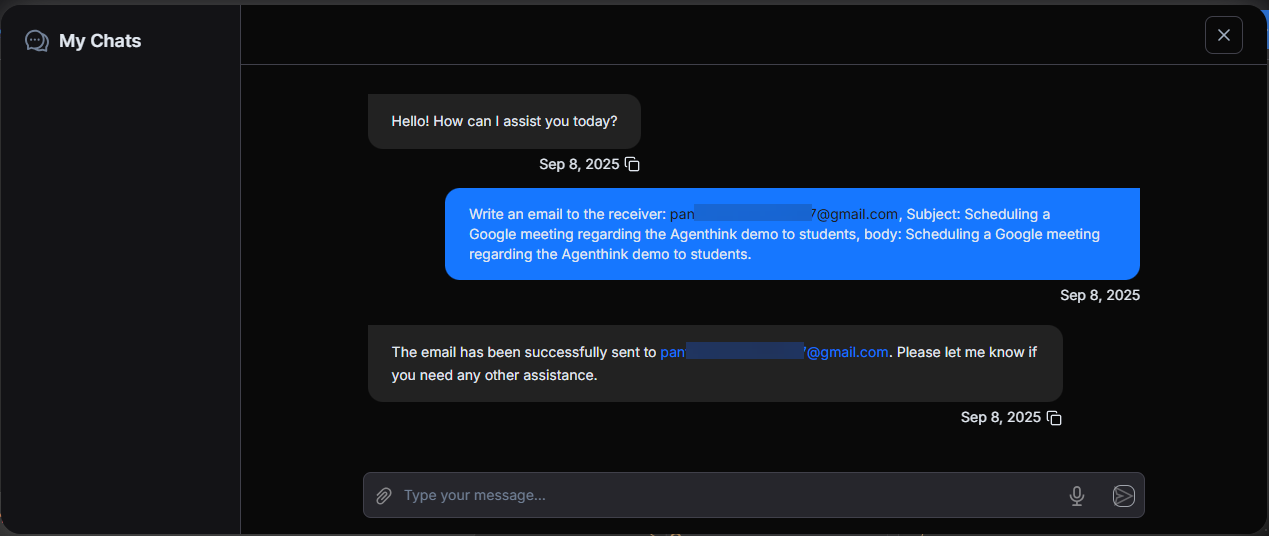The image size is (1269, 536).
Task: Start voice input with the microphone icon
Action: 1077,496
